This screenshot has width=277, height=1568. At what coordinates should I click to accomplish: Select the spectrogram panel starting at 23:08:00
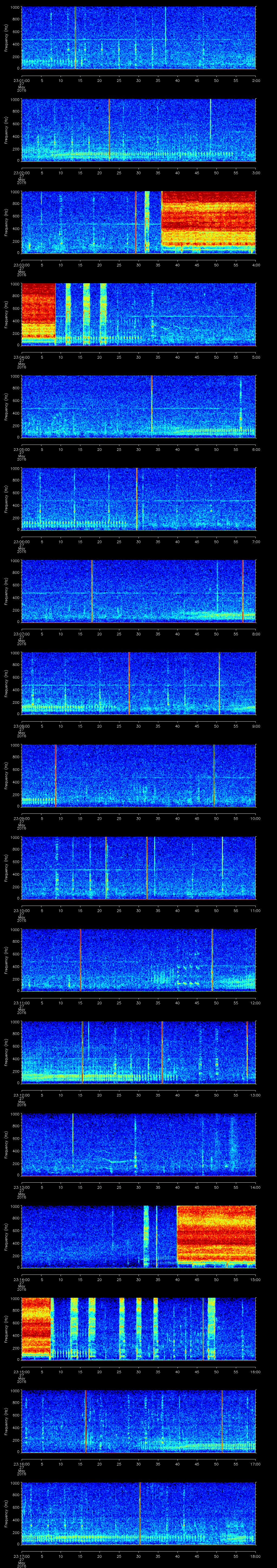tap(138, 683)
